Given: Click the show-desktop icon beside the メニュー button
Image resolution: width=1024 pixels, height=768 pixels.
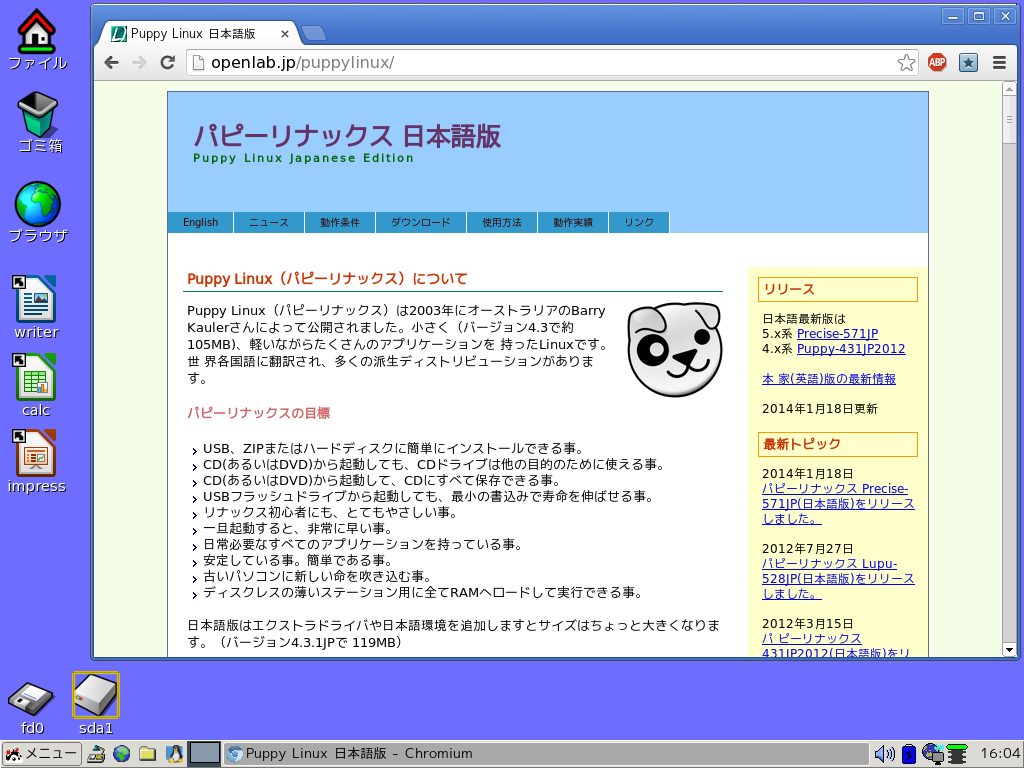Looking at the screenshot, I should pyautogui.click(x=96, y=754).
